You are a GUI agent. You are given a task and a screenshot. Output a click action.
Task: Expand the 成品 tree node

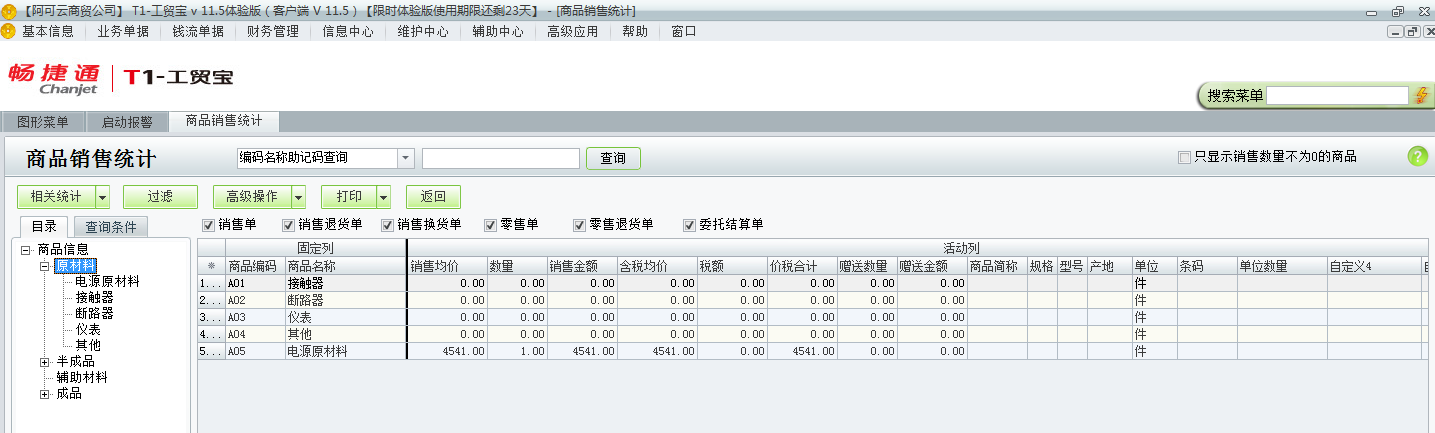(44, 394)
